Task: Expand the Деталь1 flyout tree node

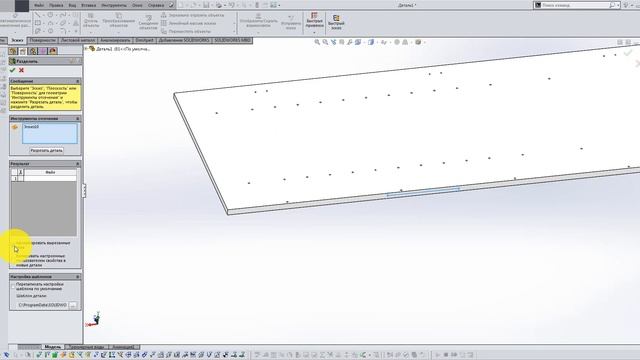Action: (87, 49)
